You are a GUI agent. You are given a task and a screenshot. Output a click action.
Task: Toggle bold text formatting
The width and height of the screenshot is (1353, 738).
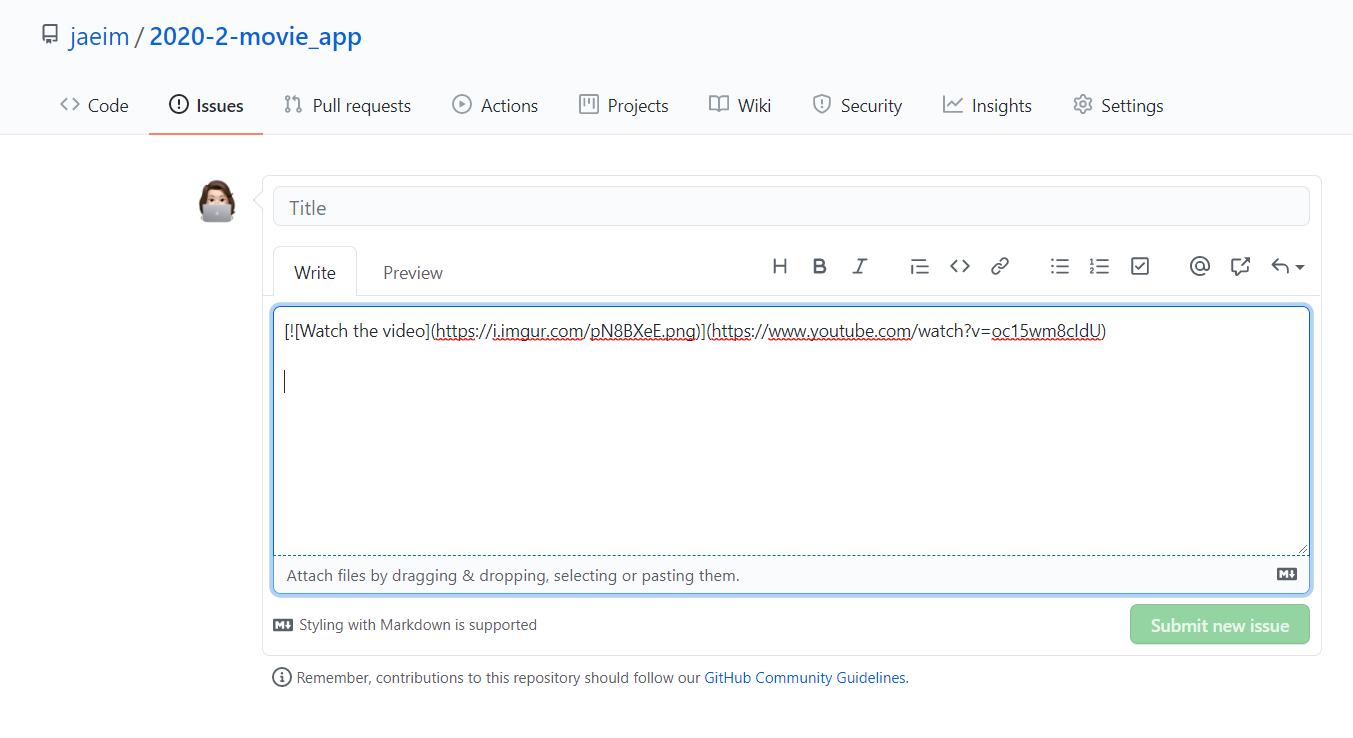tap(819, 266)
